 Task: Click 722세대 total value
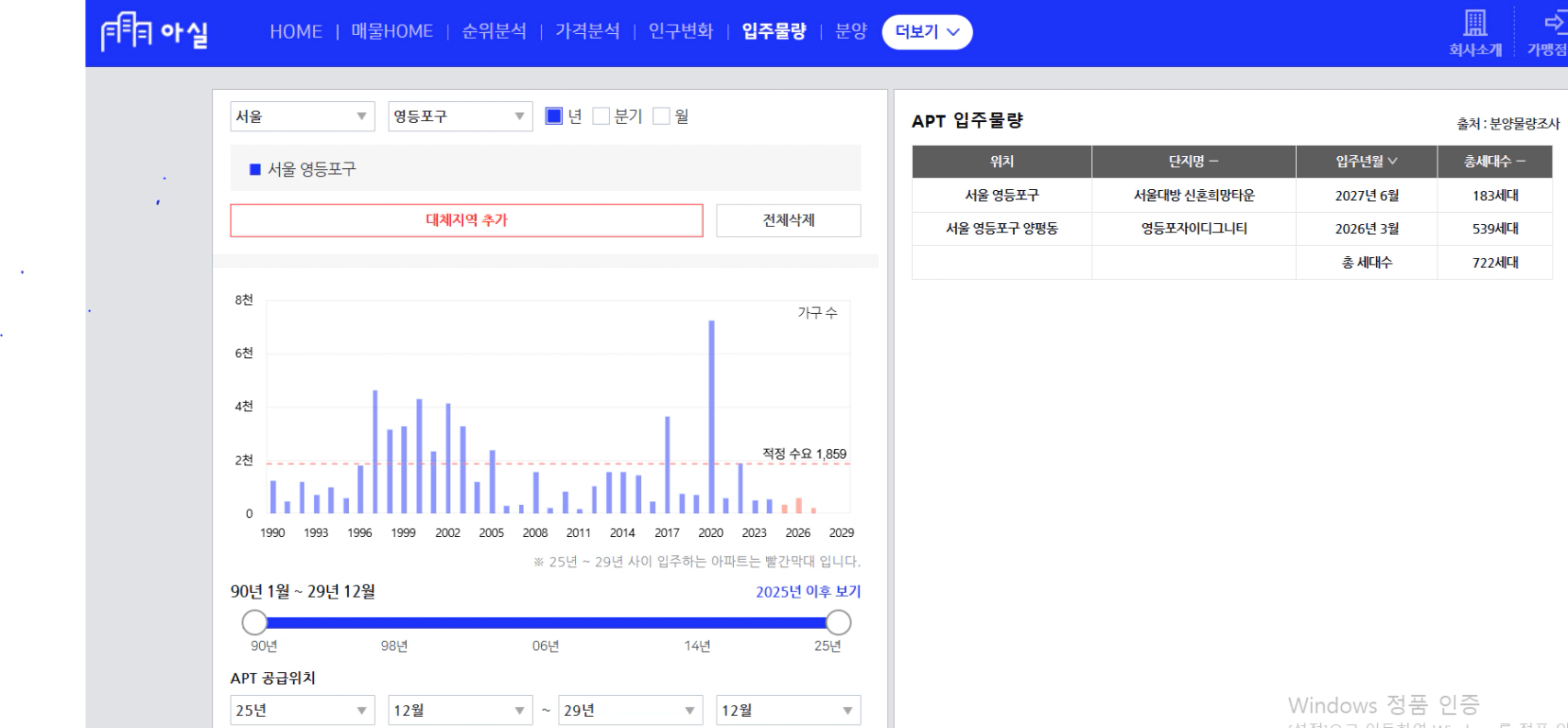pos(1495,263)
